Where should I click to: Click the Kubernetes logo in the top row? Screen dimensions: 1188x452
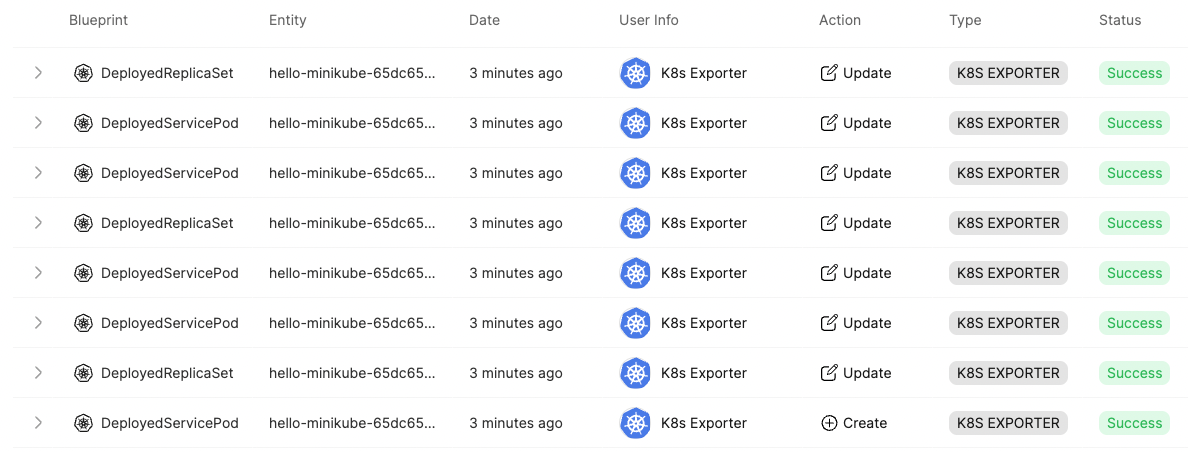pos(635,73)
